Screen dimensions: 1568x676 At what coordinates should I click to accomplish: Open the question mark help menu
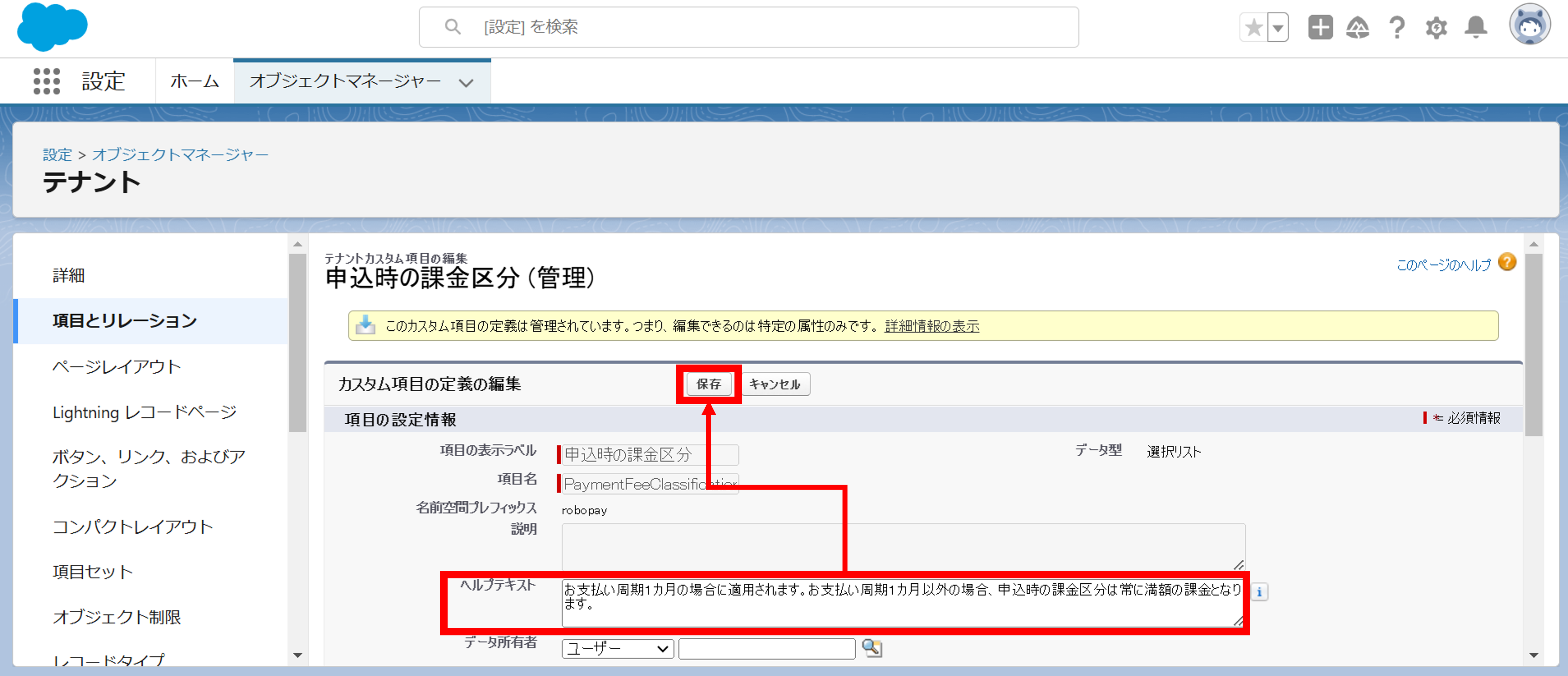(x=1397, y=27)
